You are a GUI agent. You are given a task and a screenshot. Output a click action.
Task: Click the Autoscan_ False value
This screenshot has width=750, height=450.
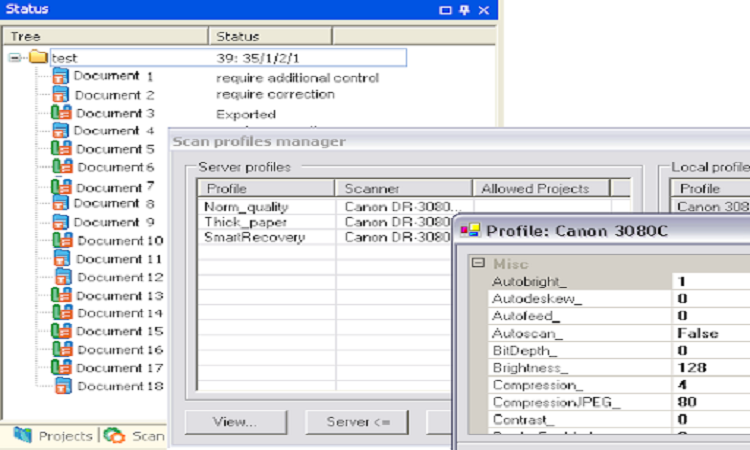710,333
